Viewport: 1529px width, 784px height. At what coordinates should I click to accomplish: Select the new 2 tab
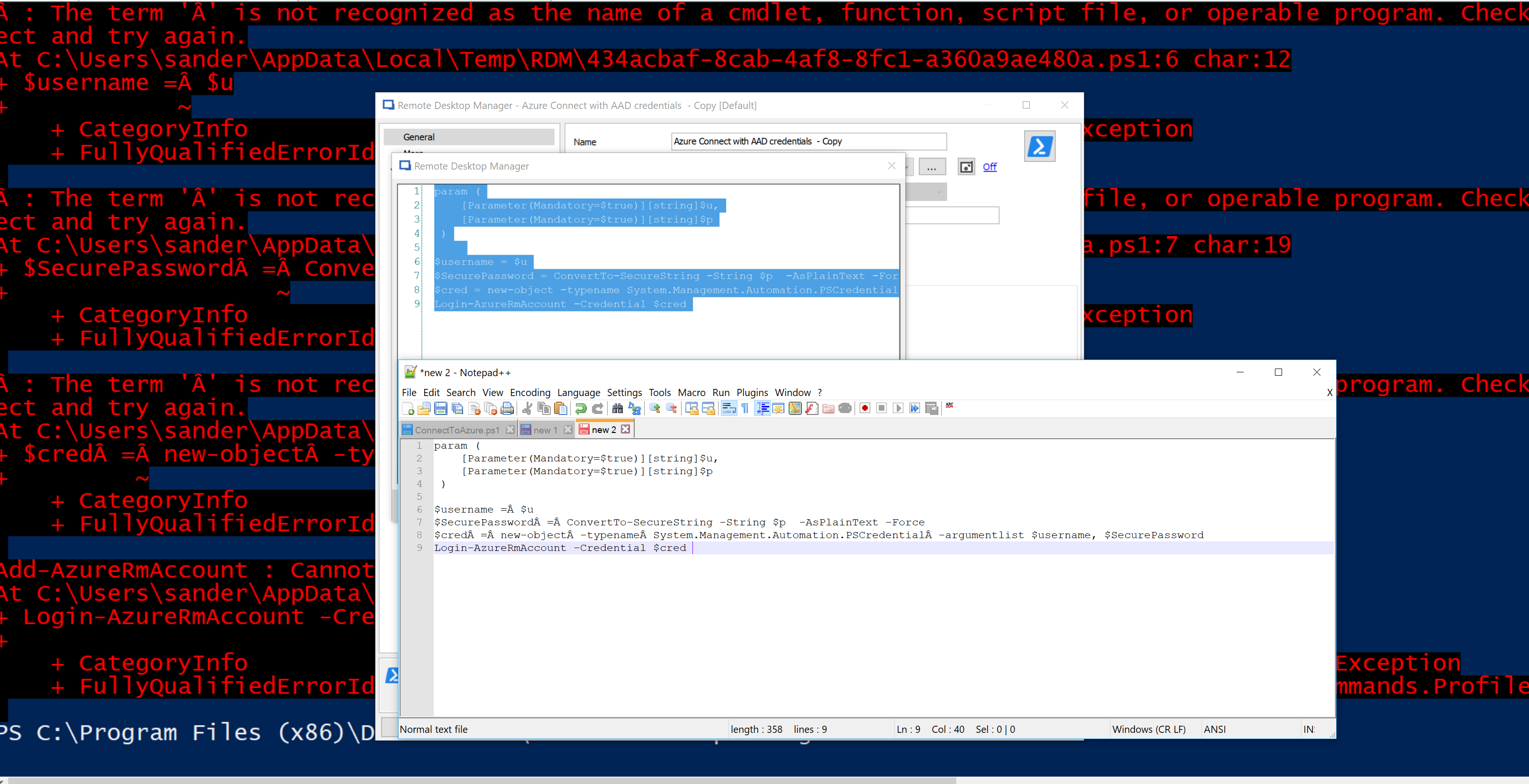click(604, 430)
